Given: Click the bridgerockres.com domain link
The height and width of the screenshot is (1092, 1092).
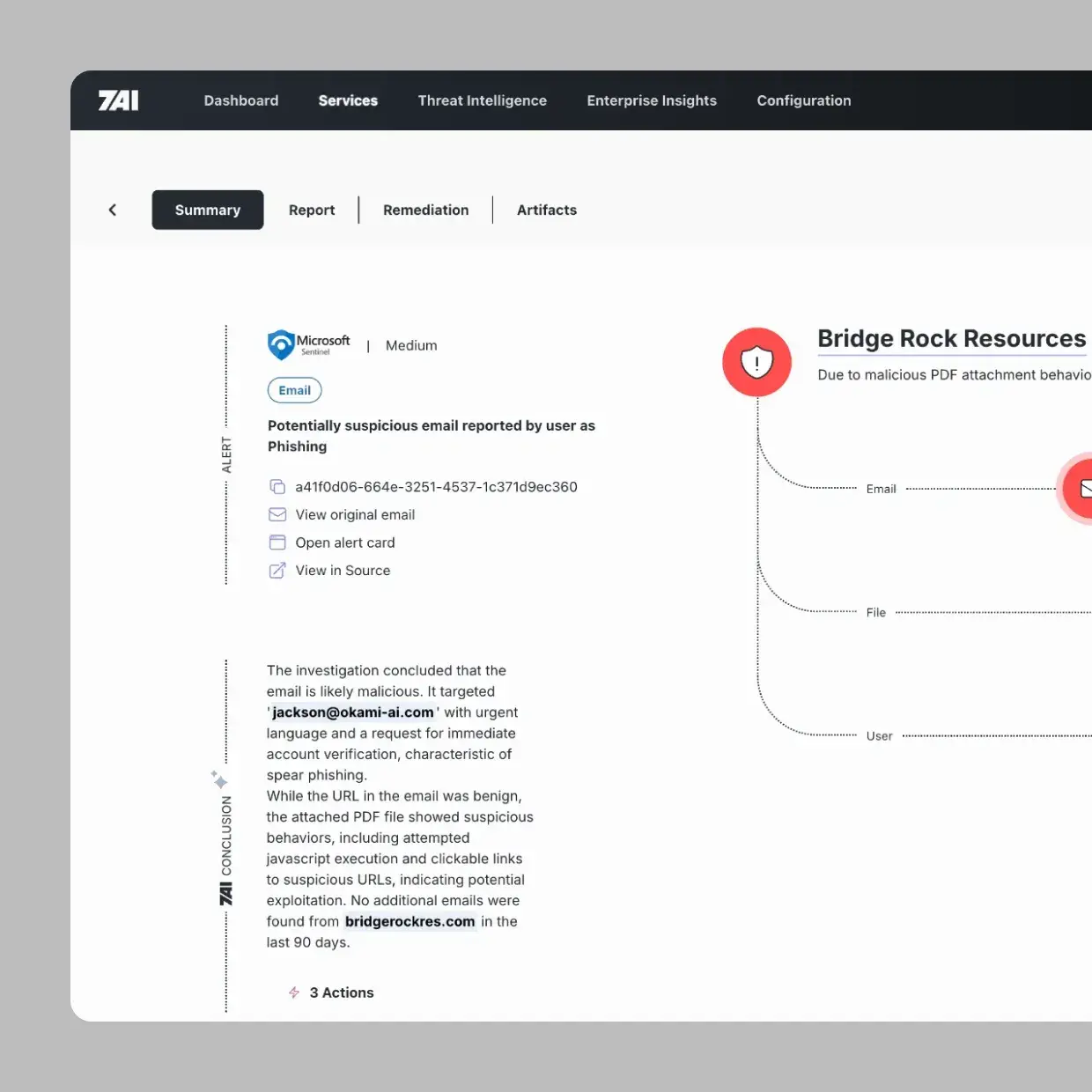Looking at the screenshot, I should 409,921.
